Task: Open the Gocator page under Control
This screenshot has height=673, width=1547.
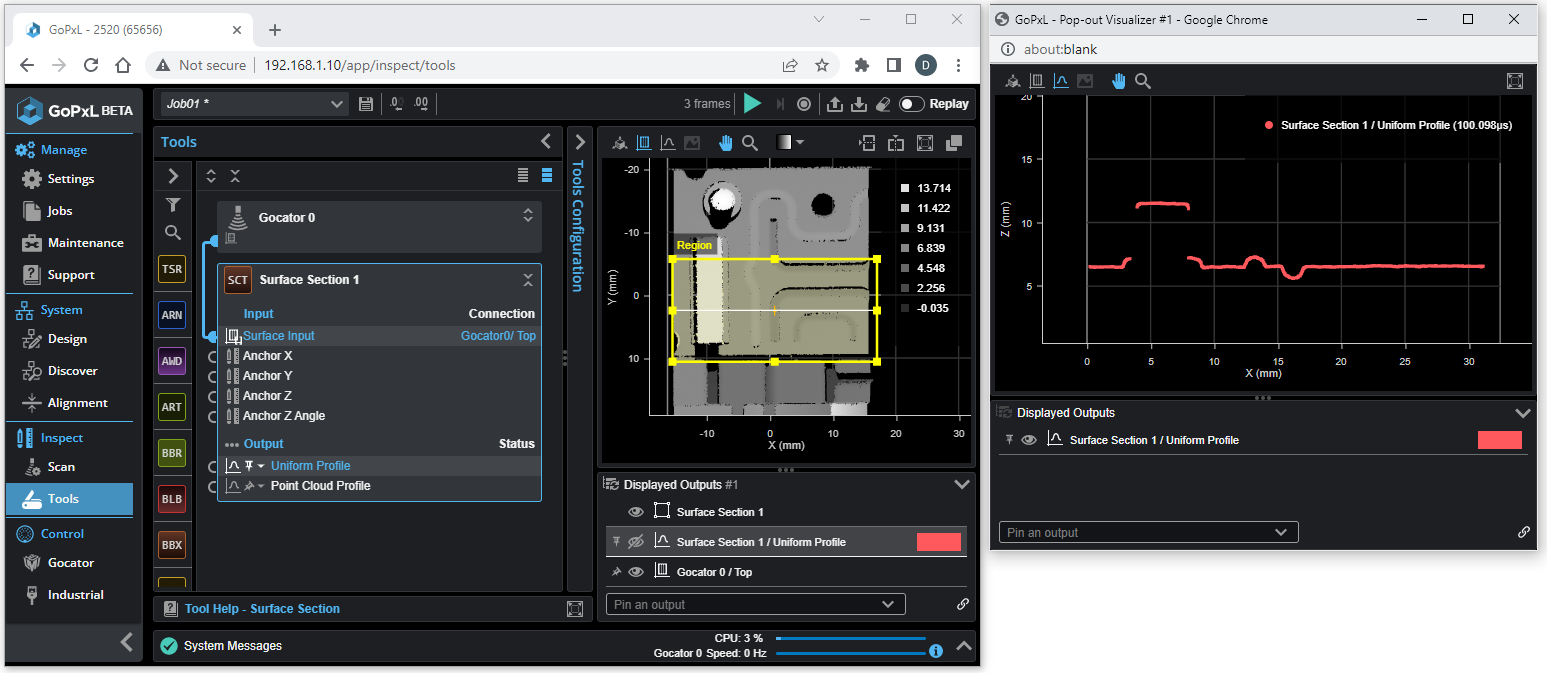Action: (57, 563)
